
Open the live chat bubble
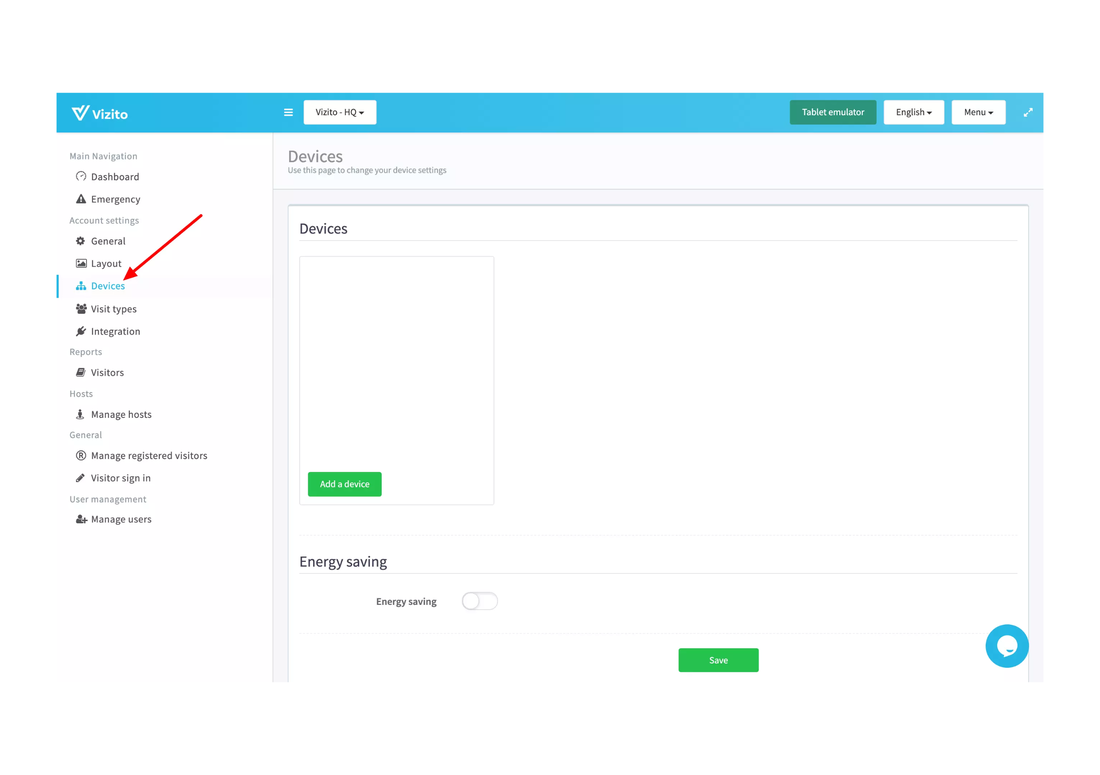[1006, 646]
